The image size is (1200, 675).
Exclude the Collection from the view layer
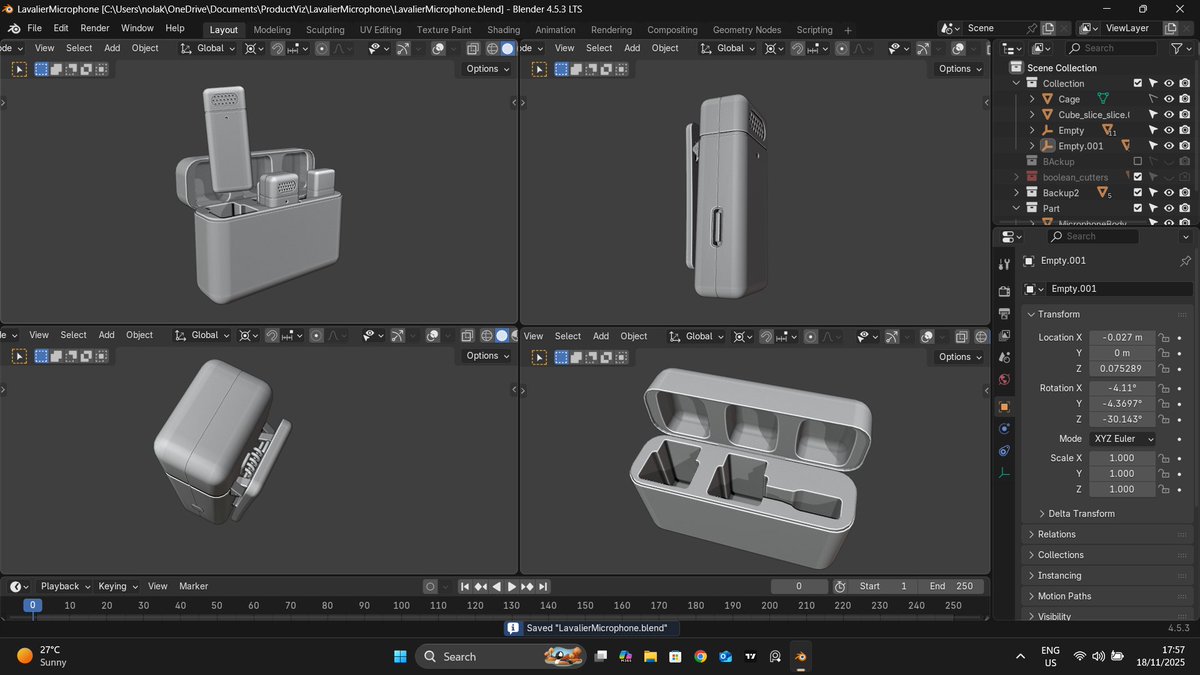click(x=1137, y=84)
